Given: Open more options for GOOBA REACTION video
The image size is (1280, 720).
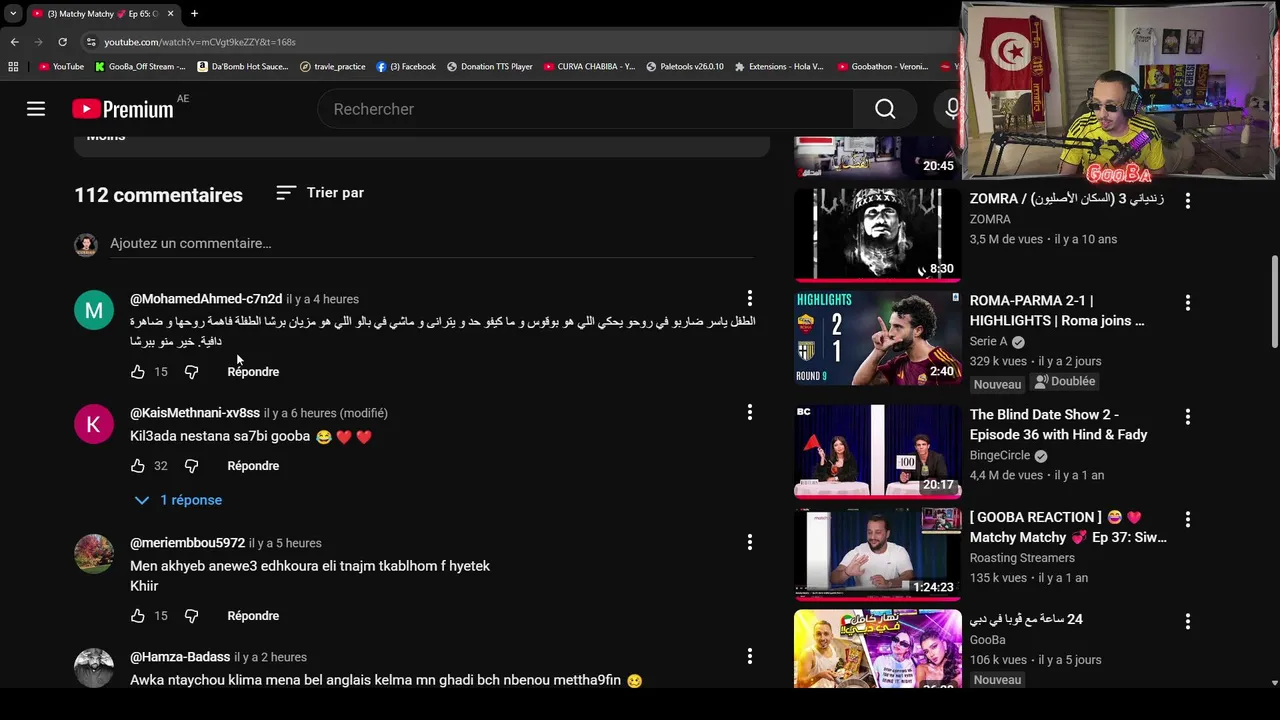Looking at the screenshot, I should pos(1187,519).
